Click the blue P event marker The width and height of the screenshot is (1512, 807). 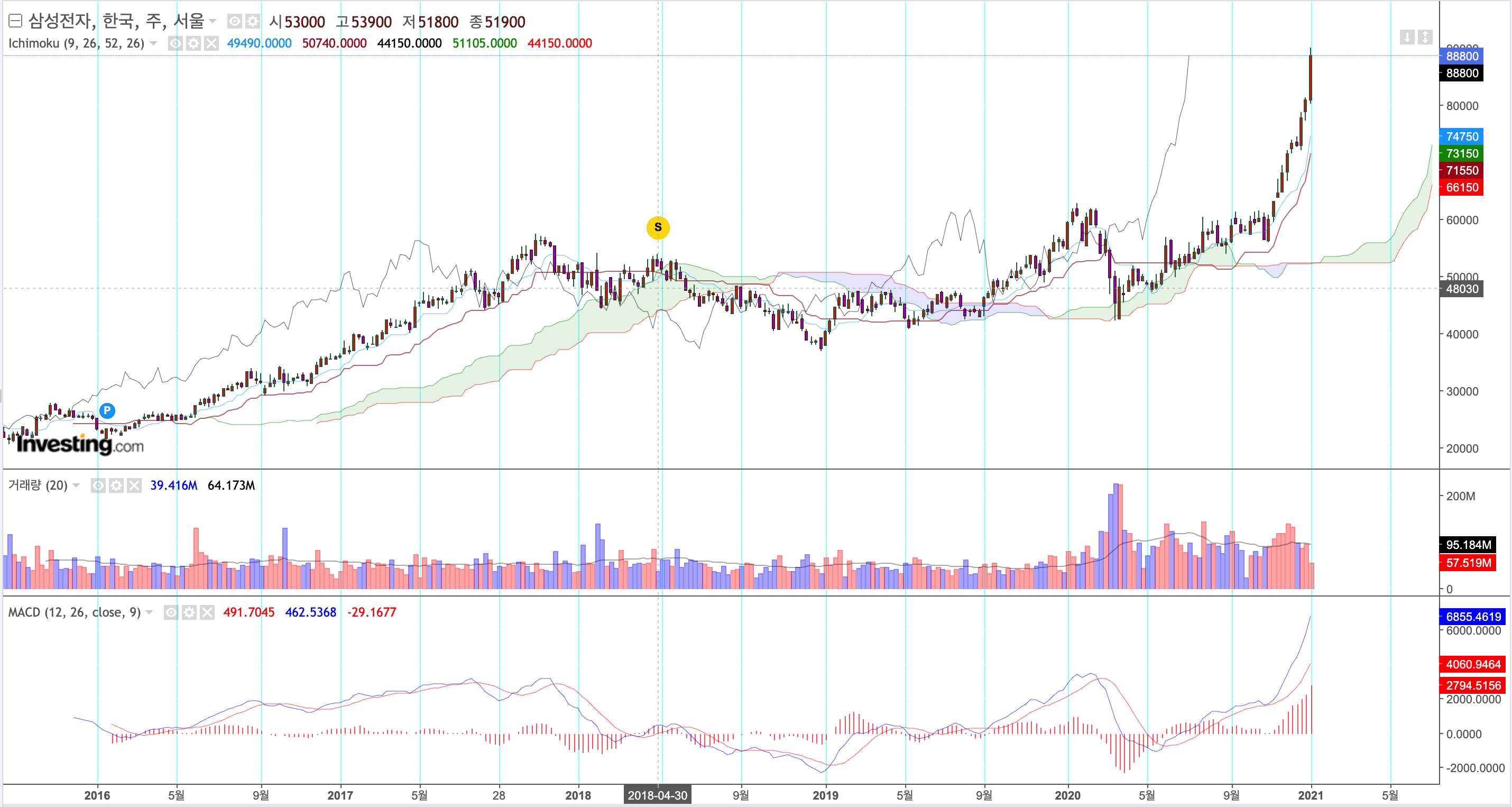[x=107, y=410]
